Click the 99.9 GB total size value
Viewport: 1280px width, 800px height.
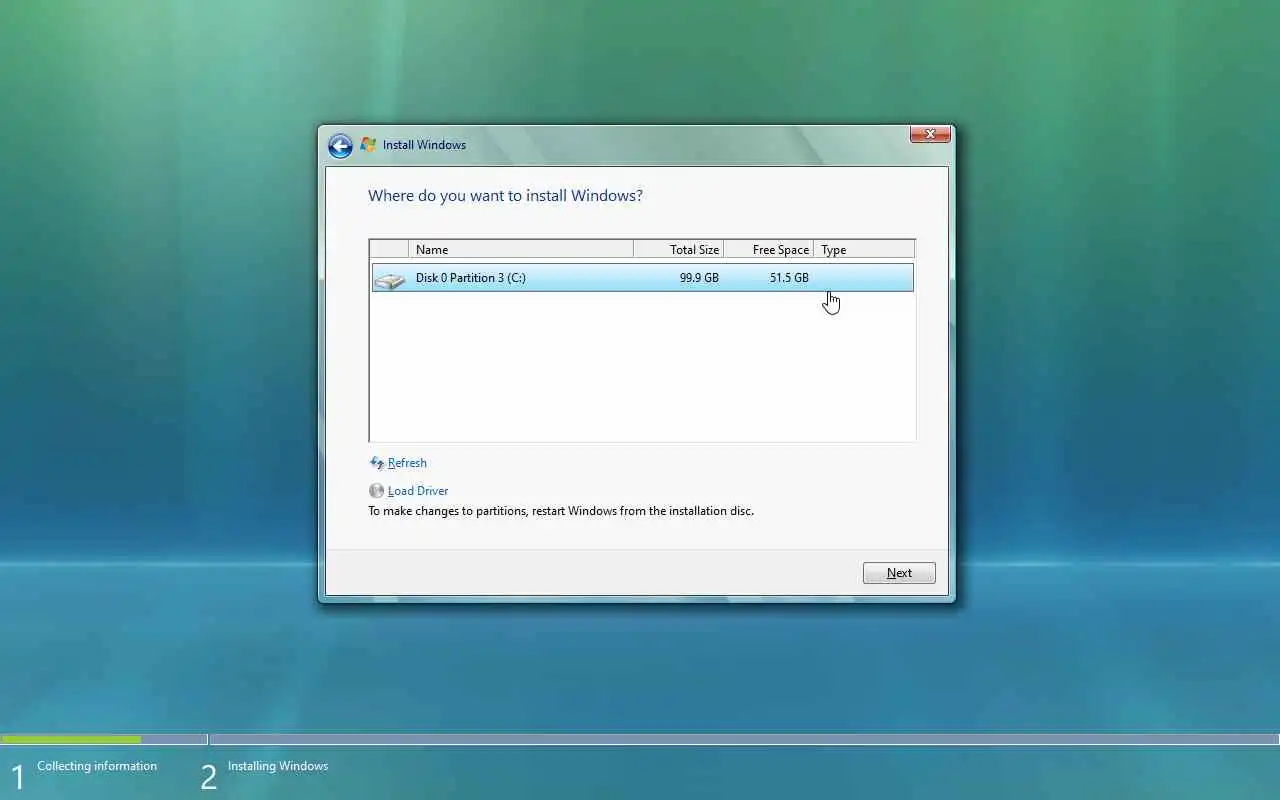699,278
